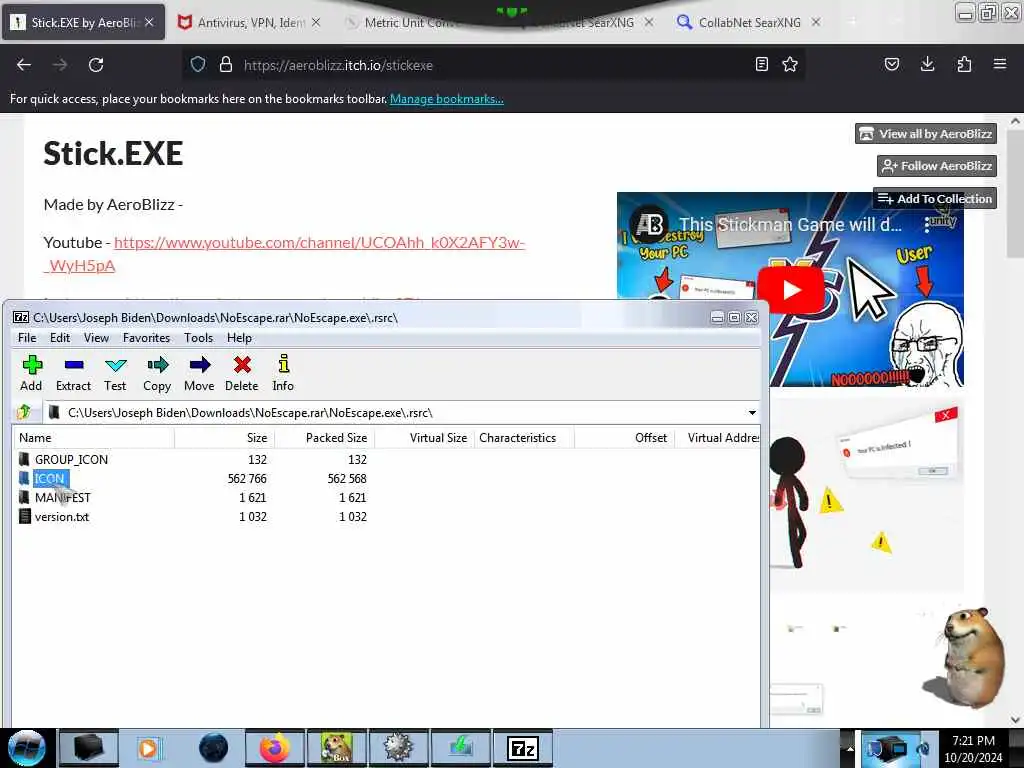The image size is (1024, 768).
Task: Click the Firefox URL address bar
Action: [493, 65]
